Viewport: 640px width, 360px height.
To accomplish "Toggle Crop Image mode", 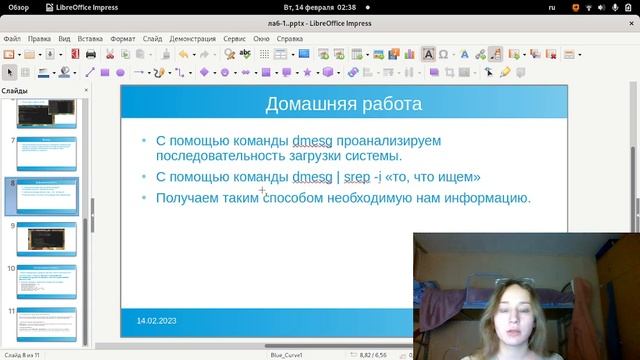I will pyautogui.click(x=449, y=73).
